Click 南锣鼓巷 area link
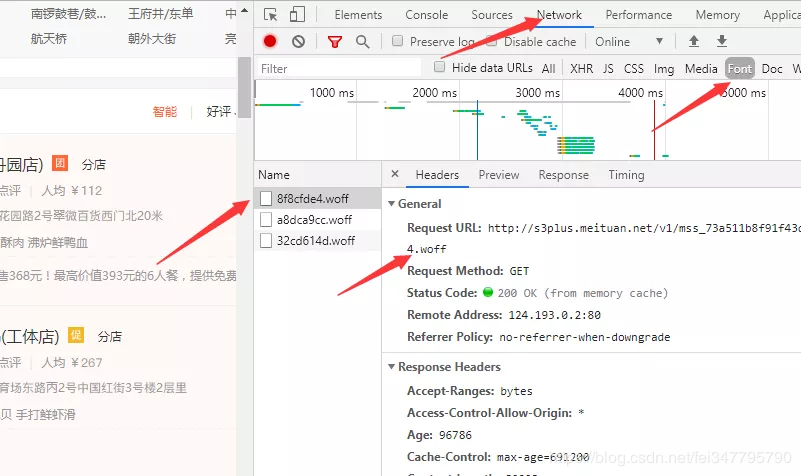 [68, 14]
